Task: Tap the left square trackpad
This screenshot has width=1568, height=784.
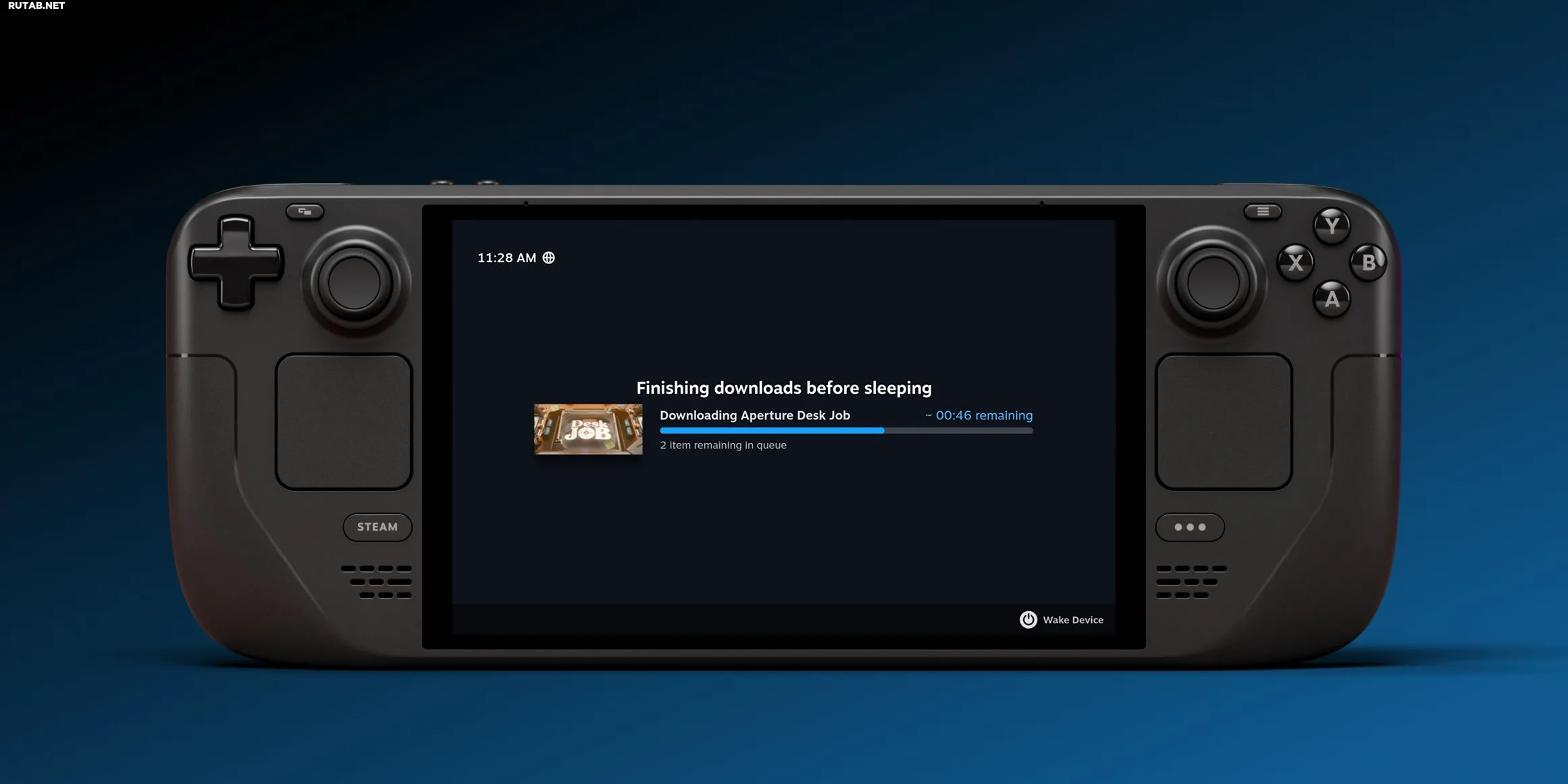Action: 344,421
